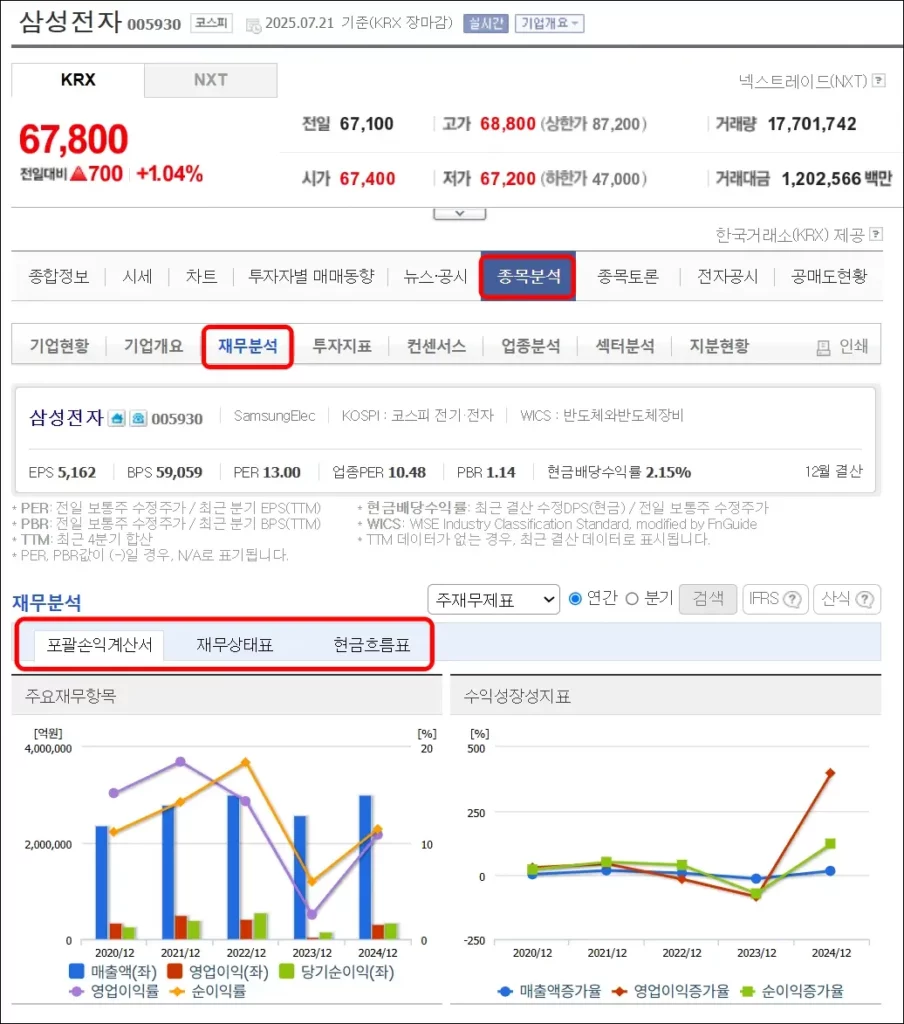The width and height of the screenshot is (904, 1024).
Task: Click the 당기순이익(좌) green legend swatch
Action: pyautogui.click(x=287, y=971)
